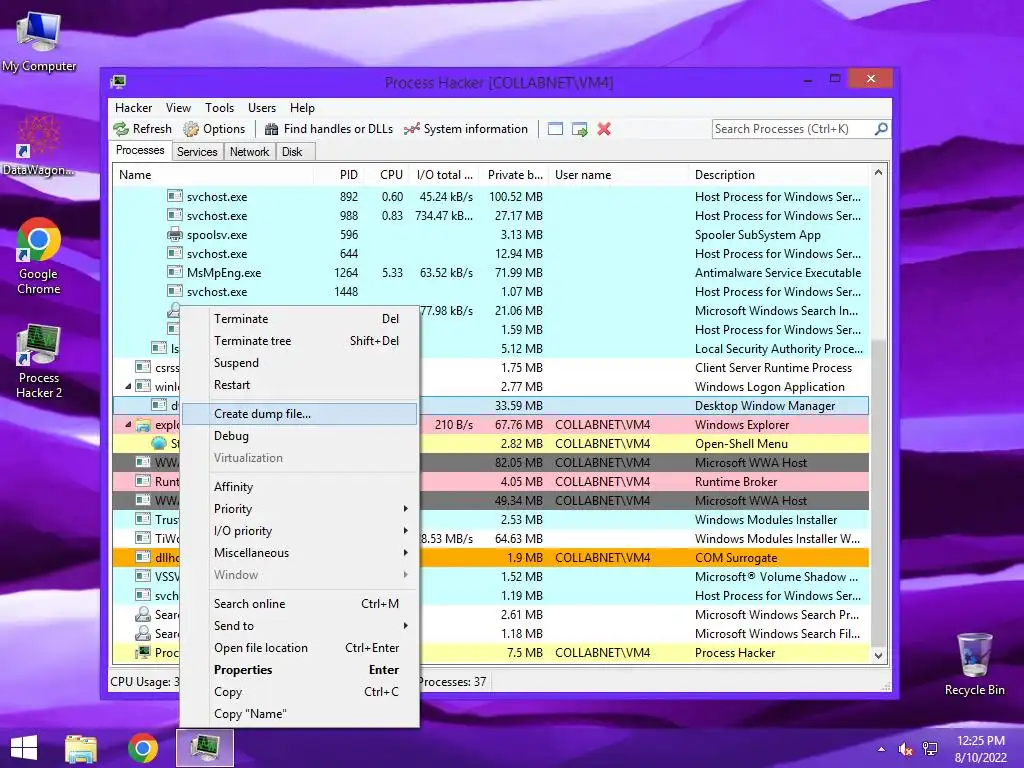Open the Help menu
The width and height of the screenshot is (1024, 768).
(x=302, y=108)
